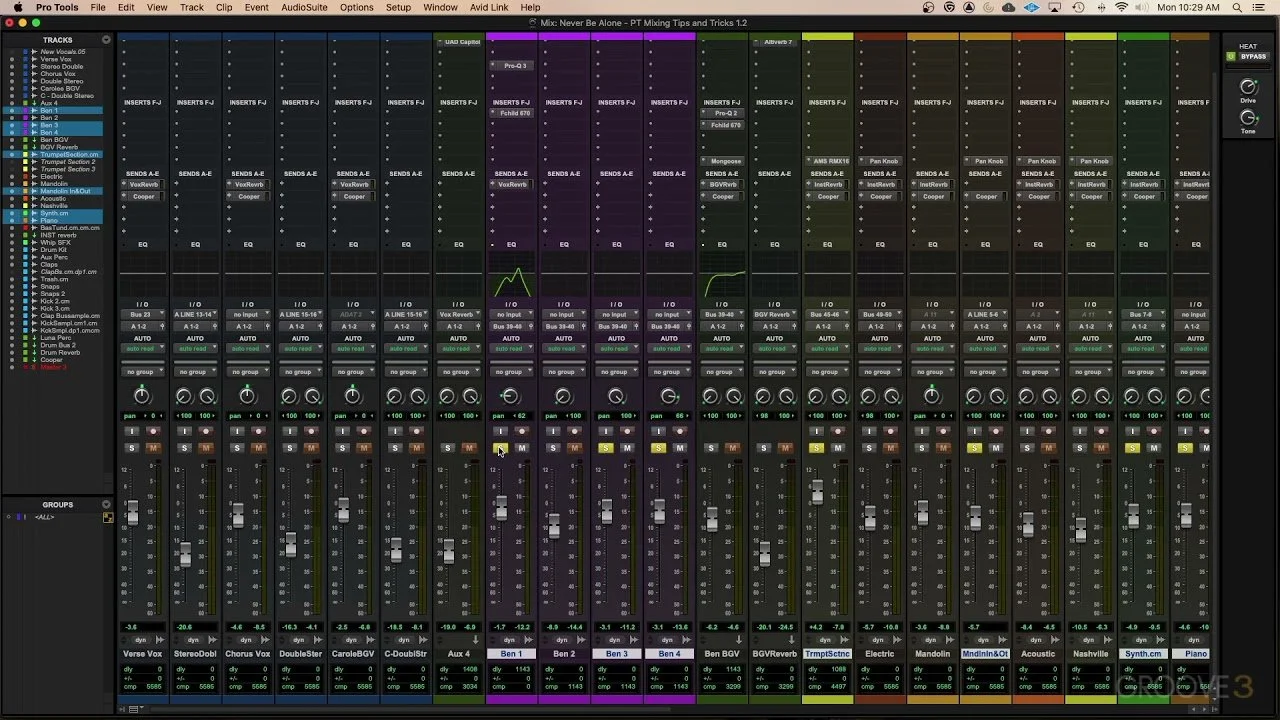Screen dimensions: 1280x720
Task: Open the Pan Knob insert on Electric
Action: (x=883, y=161)
